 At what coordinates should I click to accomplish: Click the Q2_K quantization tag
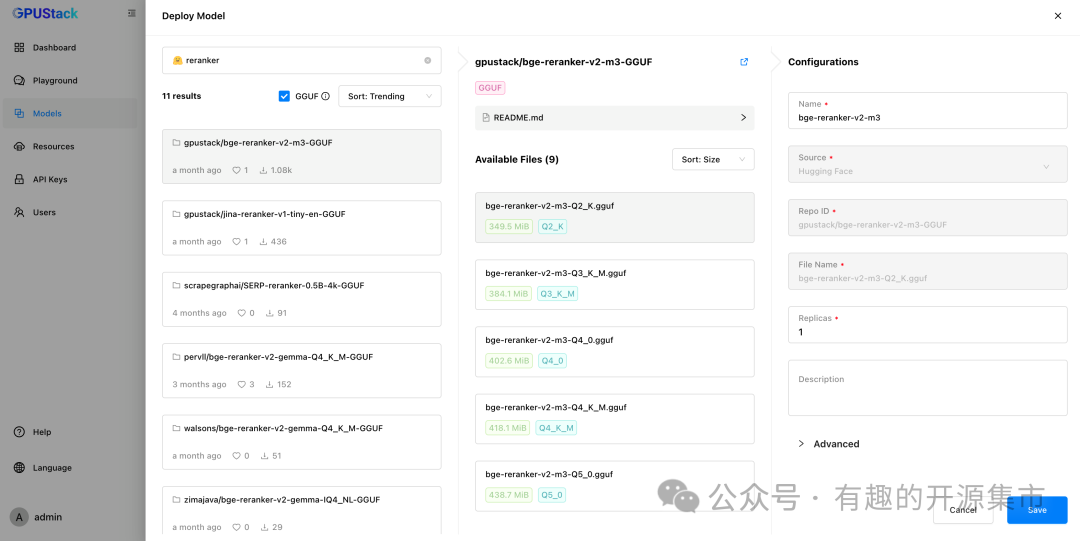[552, 227]
